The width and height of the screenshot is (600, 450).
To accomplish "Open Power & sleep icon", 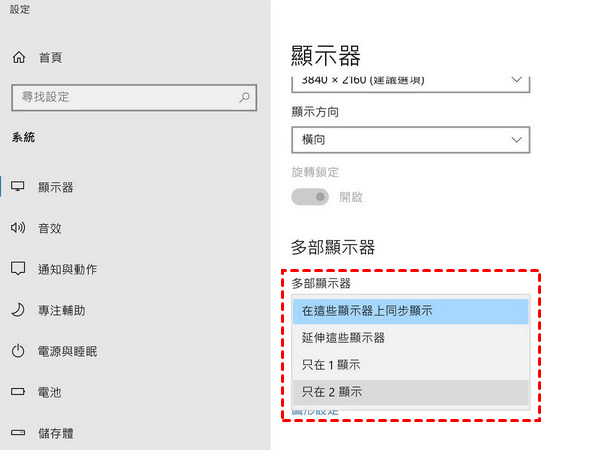I will 18,351.
